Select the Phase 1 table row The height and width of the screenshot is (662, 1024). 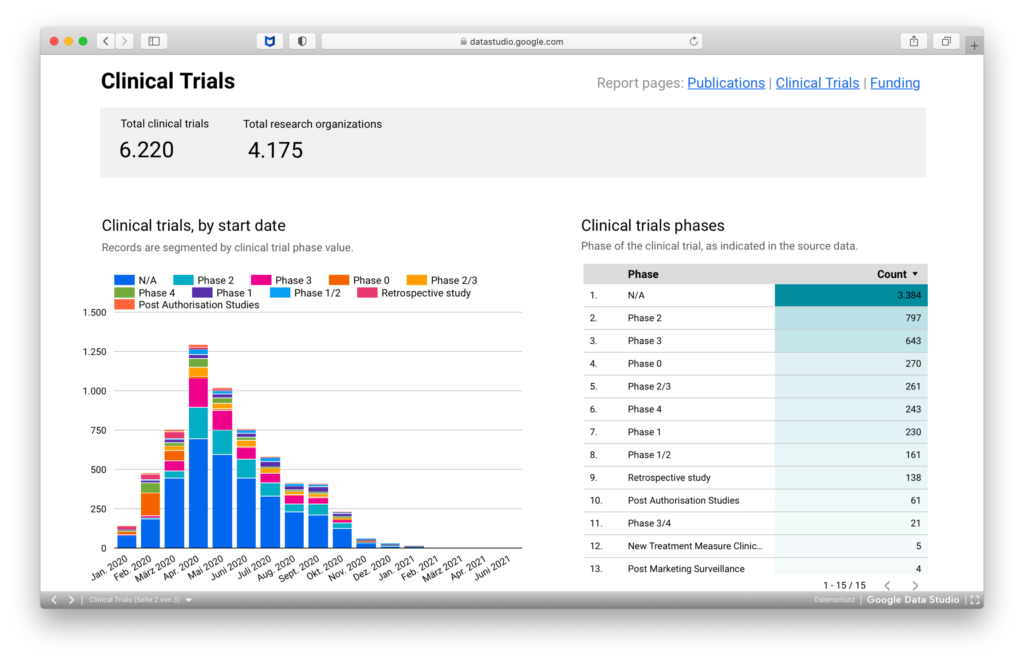point(755,432)
